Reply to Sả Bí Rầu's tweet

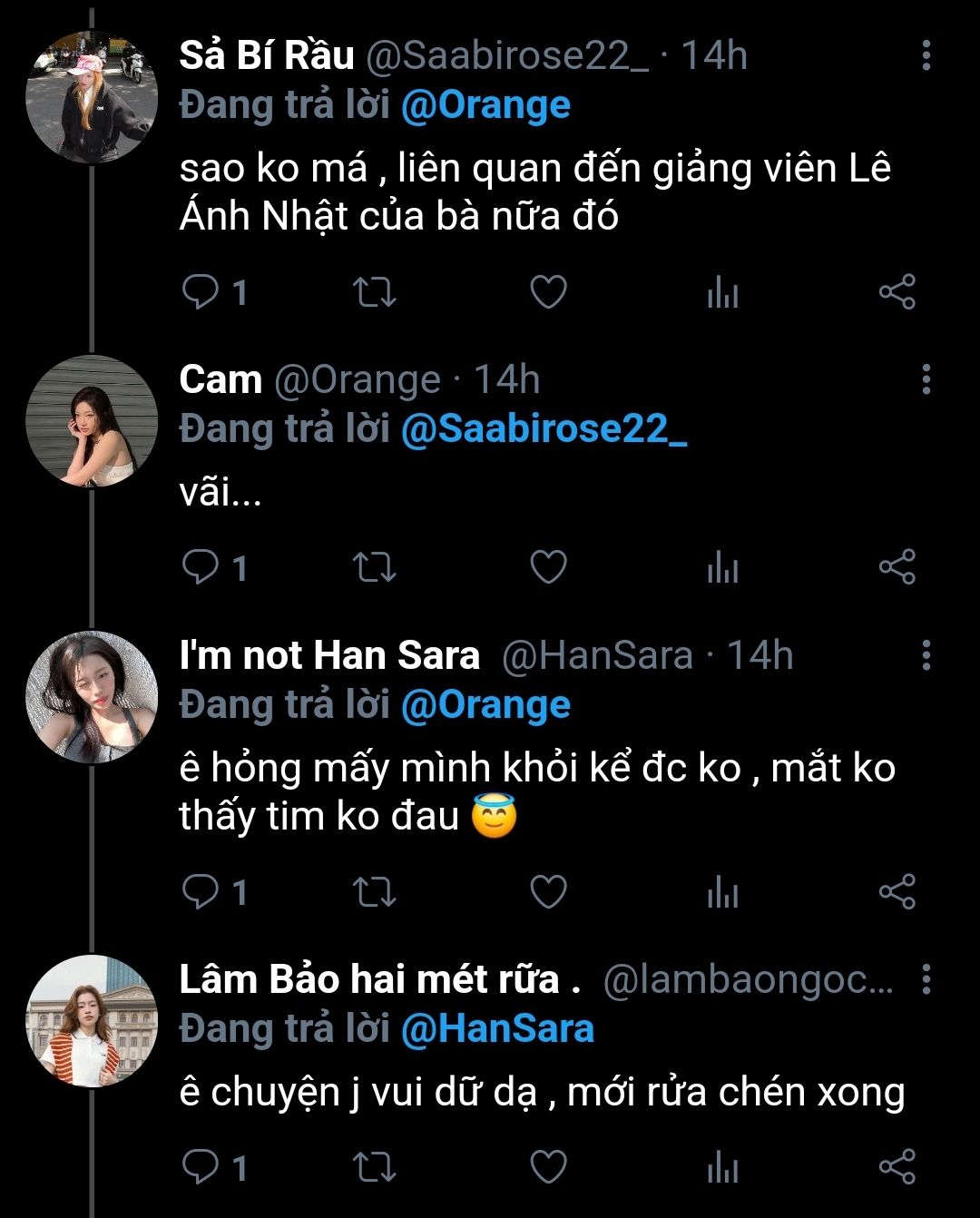point(201,292)
